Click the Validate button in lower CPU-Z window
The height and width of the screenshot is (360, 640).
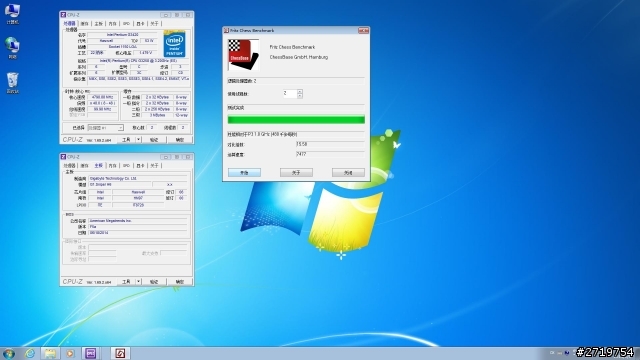pos(154,282)
